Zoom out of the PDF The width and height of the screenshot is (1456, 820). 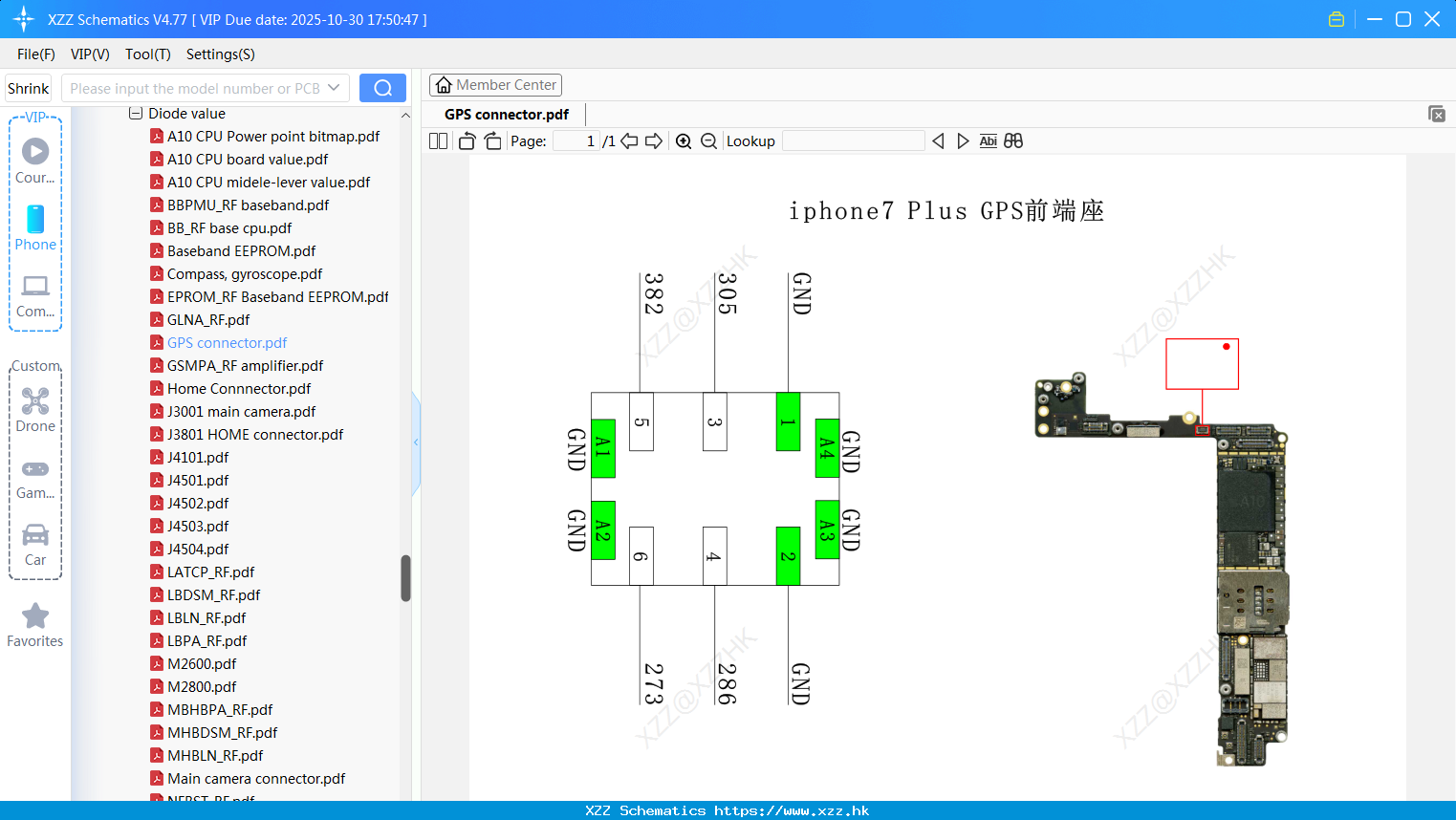click(x=708, y=141)
